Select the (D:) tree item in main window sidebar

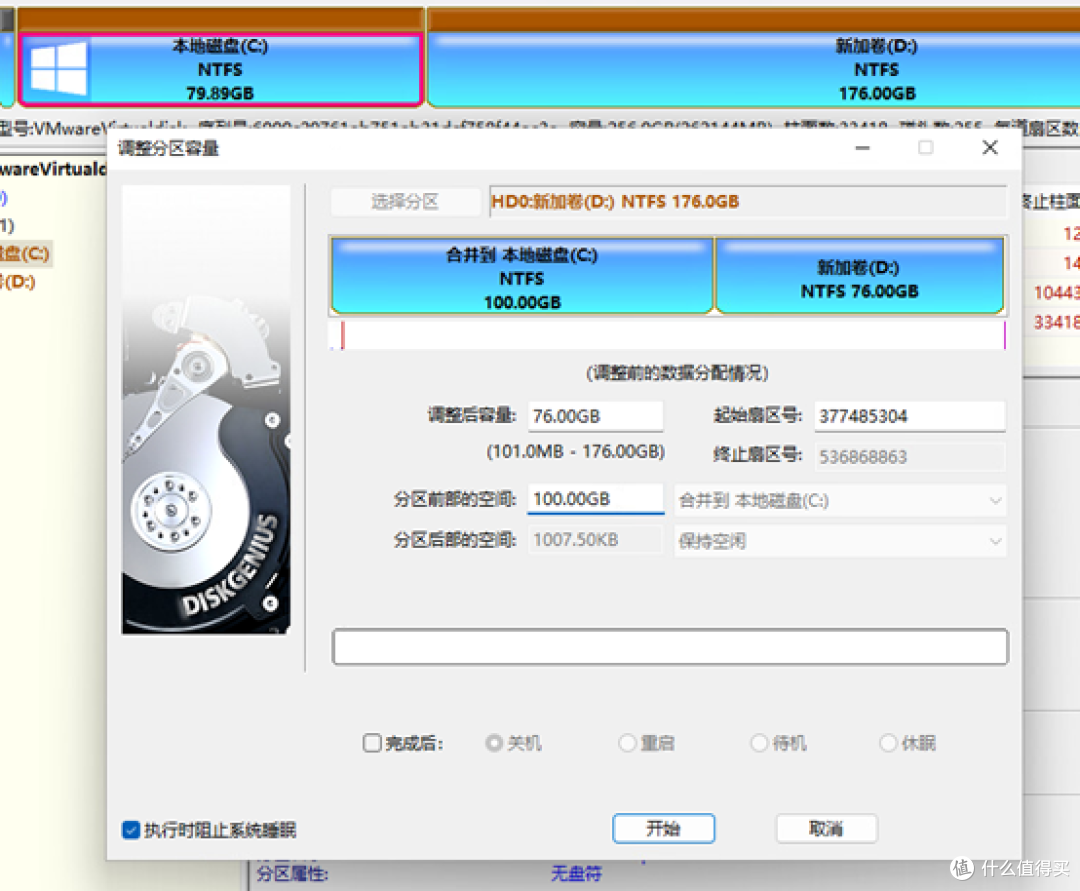click(18, 282)
